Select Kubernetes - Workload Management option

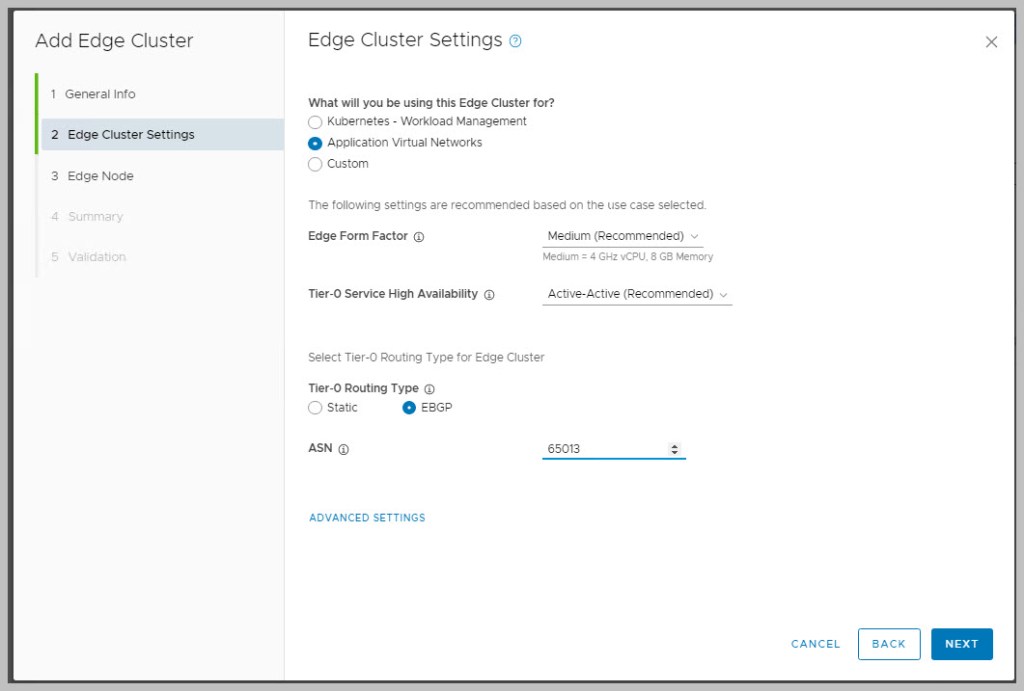point(315,122)
